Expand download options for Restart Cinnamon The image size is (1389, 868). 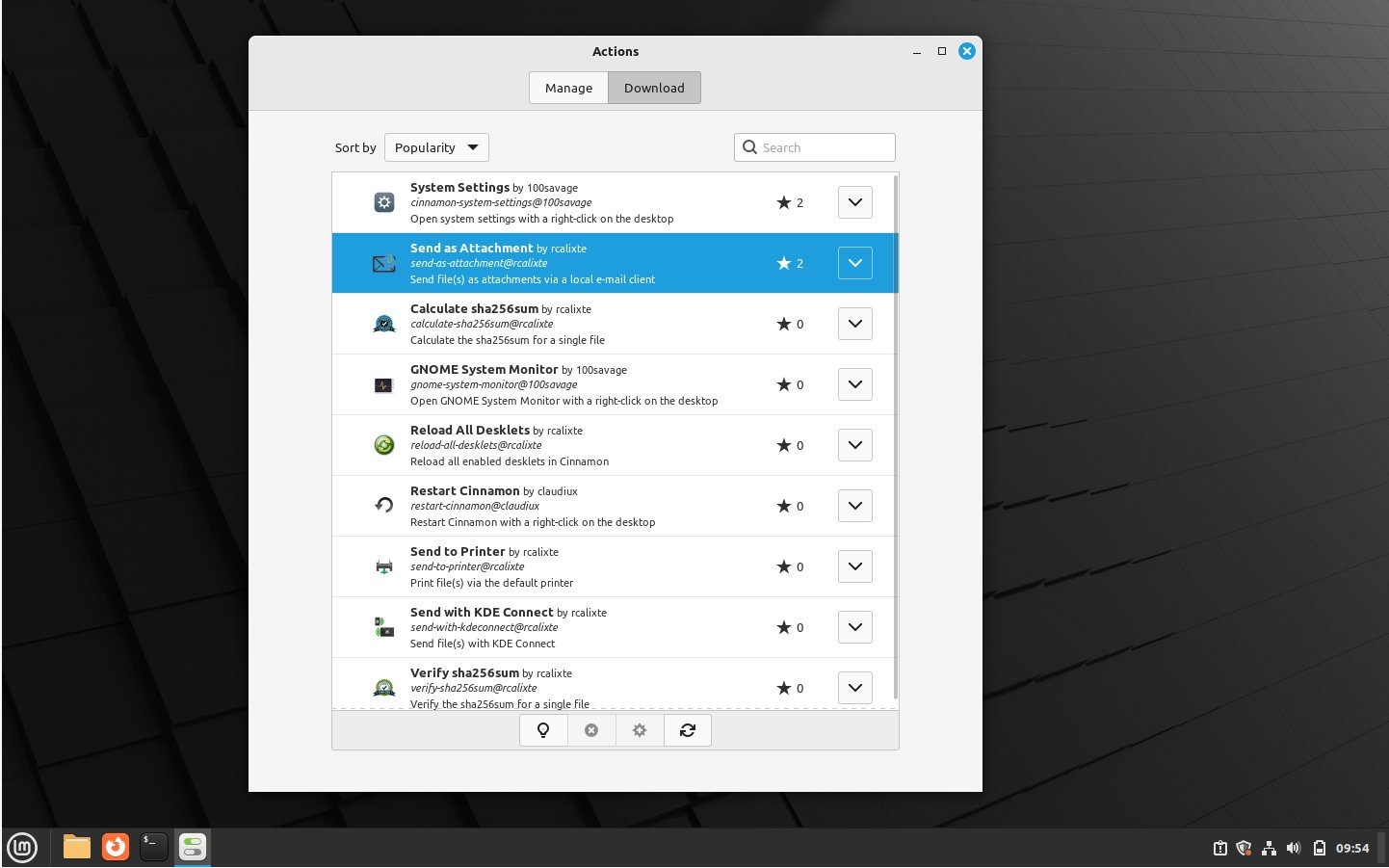tap(855, 506)
